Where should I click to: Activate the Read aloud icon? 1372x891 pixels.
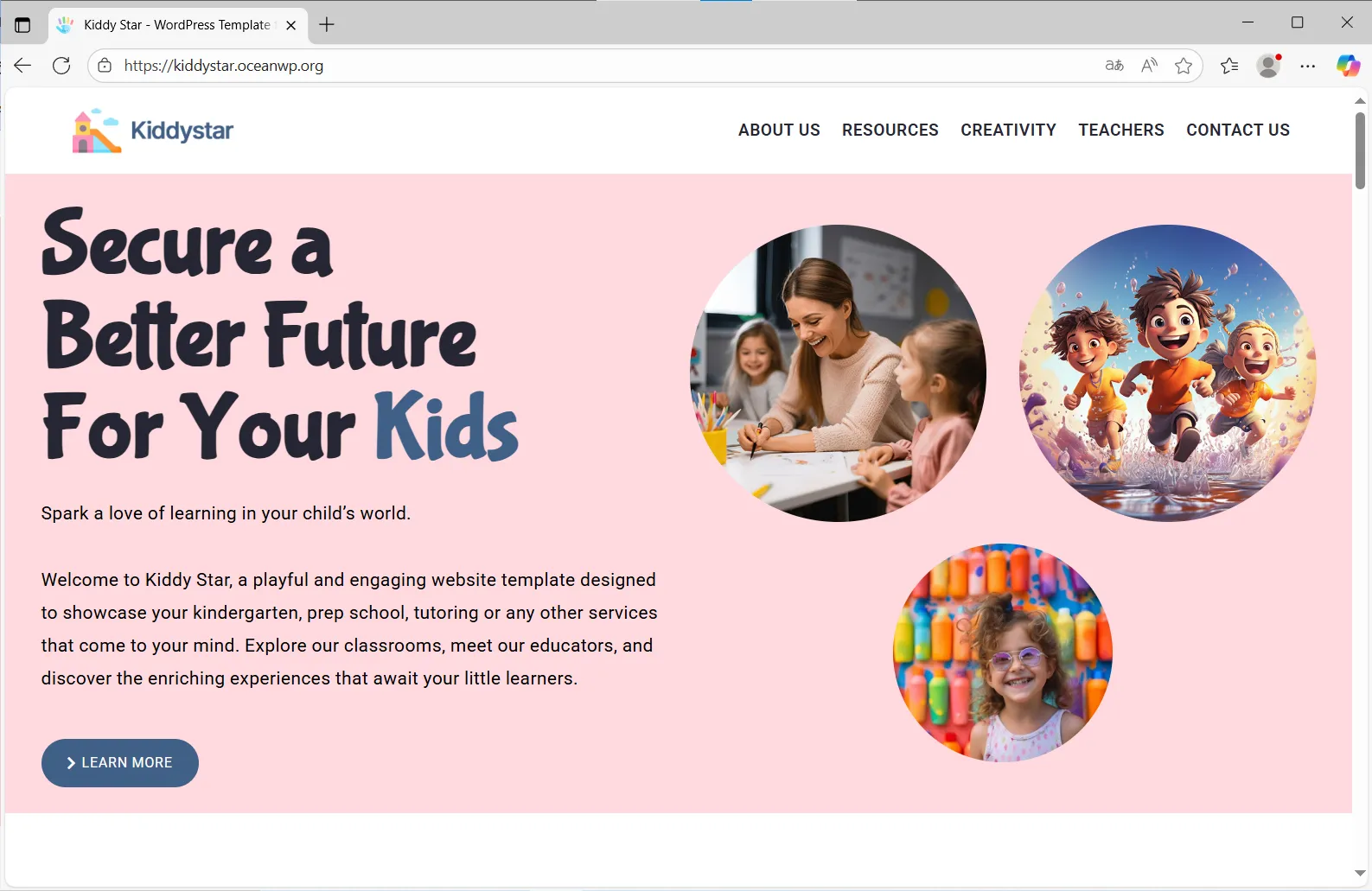pos(1149,66)
